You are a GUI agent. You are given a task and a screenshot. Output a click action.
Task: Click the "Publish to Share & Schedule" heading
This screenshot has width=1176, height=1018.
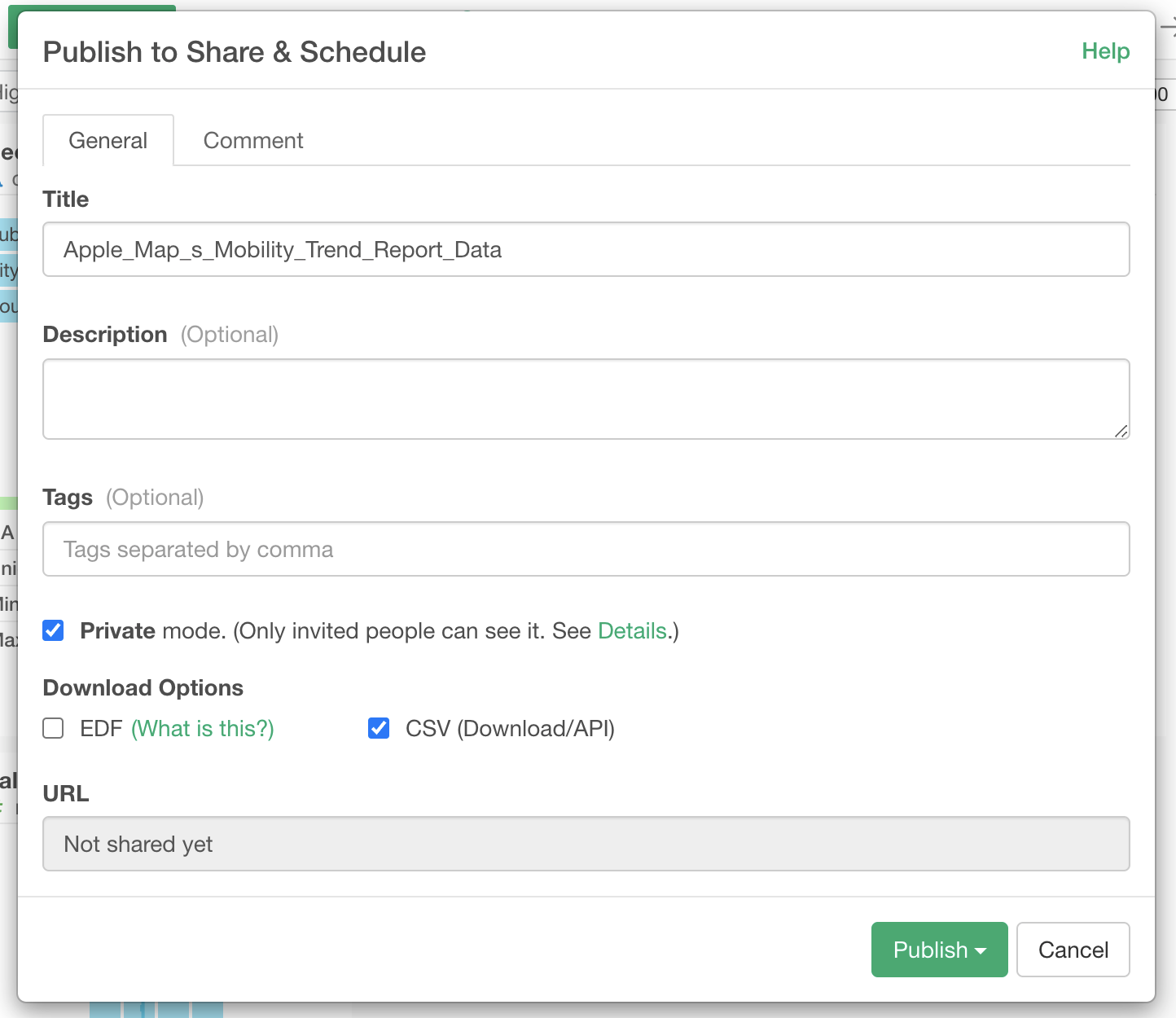[x=235, y=52]
